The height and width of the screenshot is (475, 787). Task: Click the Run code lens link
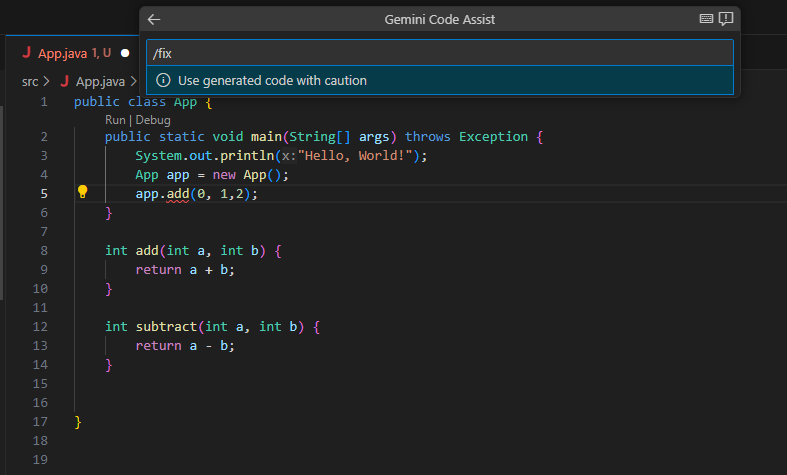(115, 120)
